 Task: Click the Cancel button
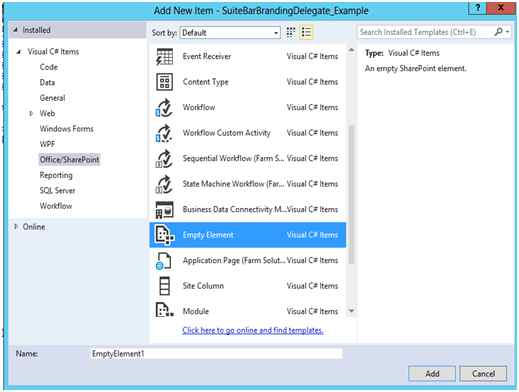[x=483, y=374]
